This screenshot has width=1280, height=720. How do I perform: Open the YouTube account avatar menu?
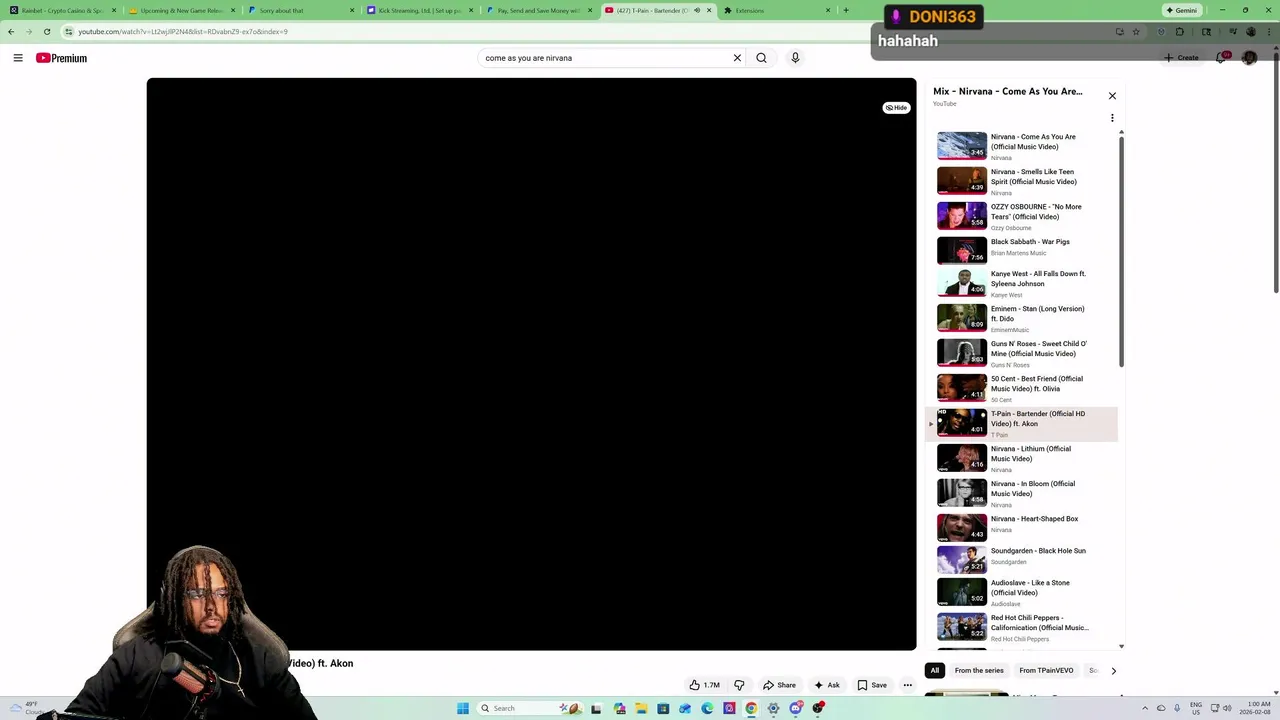tap(1249, 58)
